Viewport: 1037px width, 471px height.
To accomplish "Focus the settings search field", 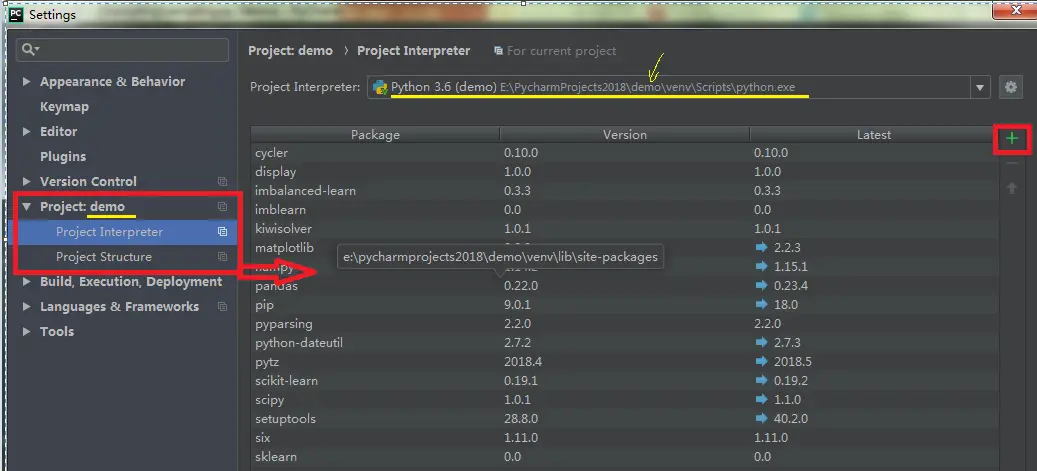I will 122,50.
